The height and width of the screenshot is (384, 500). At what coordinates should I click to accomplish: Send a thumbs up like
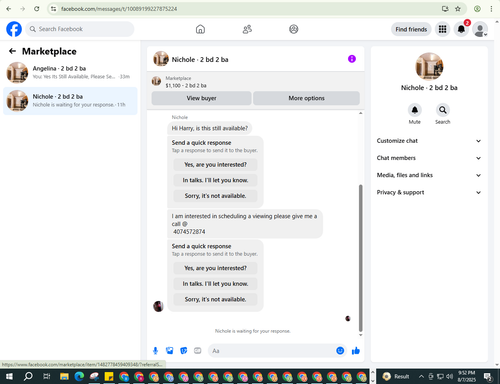pyautogui.click(x=356, y=351)
